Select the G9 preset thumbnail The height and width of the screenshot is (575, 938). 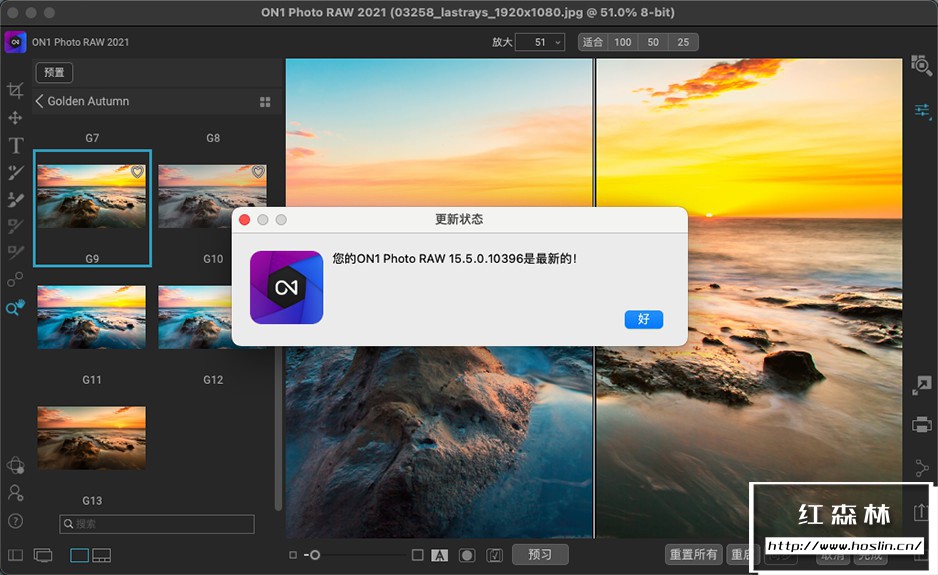tap(92, 197)
